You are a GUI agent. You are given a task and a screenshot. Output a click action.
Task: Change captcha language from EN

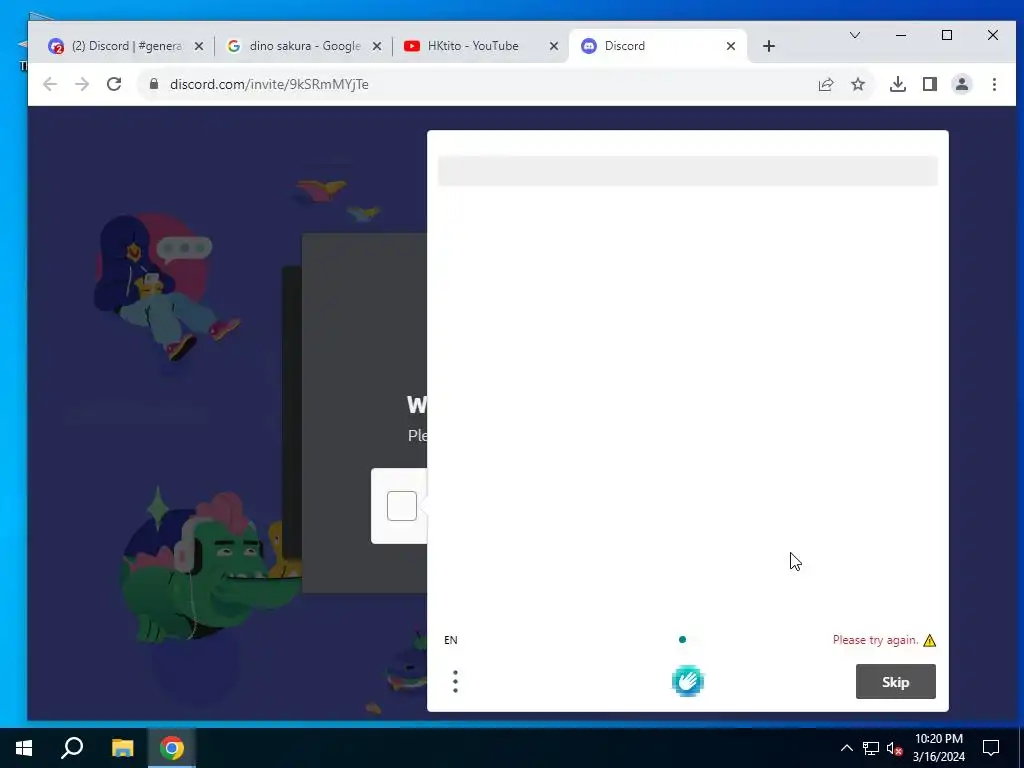(451, 640)
